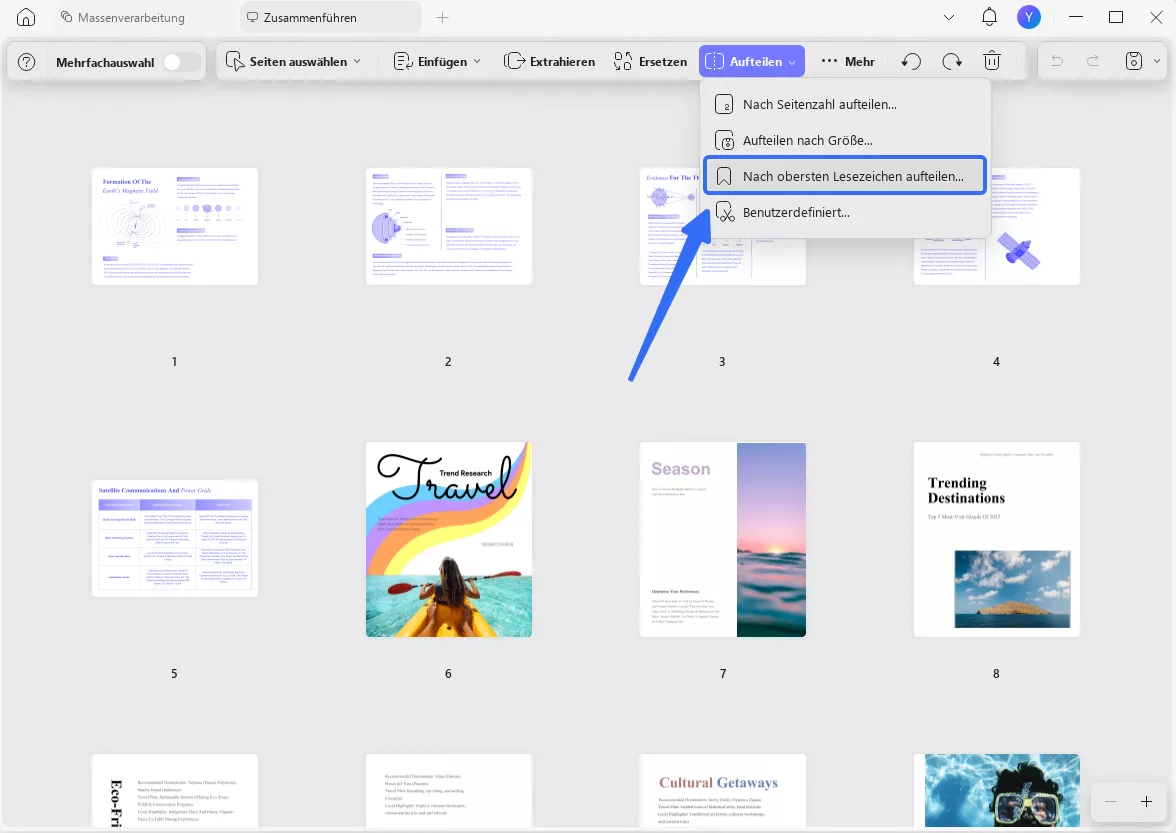
Task: Undo the last action
Action: click(x=1057, y=61)
